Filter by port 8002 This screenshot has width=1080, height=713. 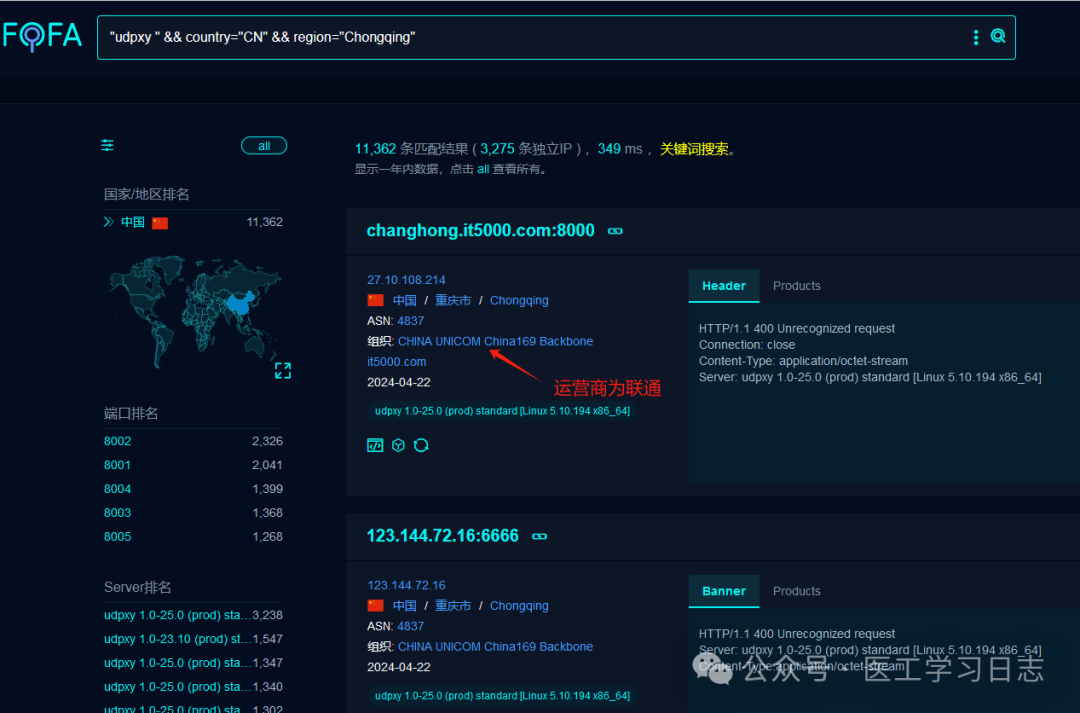tap(117, 441)
